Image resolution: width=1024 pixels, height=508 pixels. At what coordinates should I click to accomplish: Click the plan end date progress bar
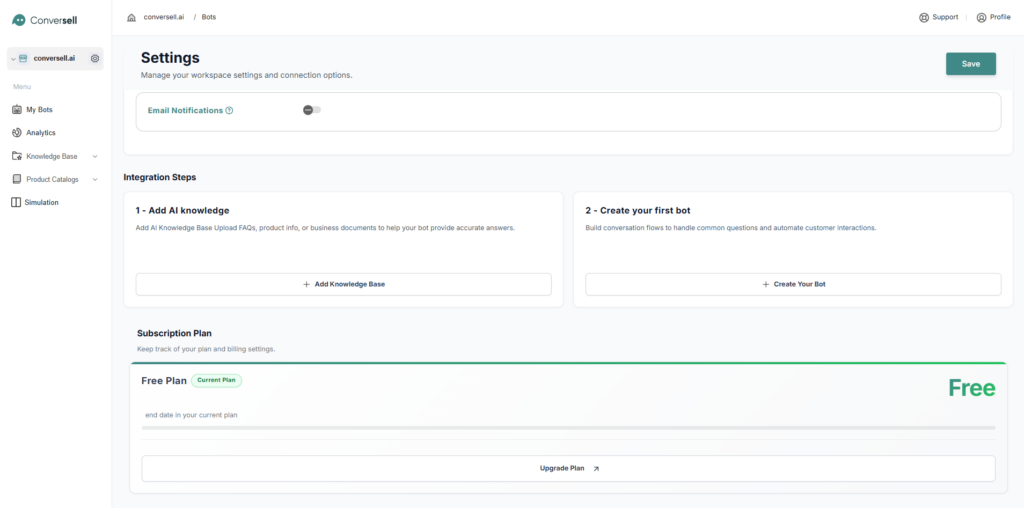[568, 428]
